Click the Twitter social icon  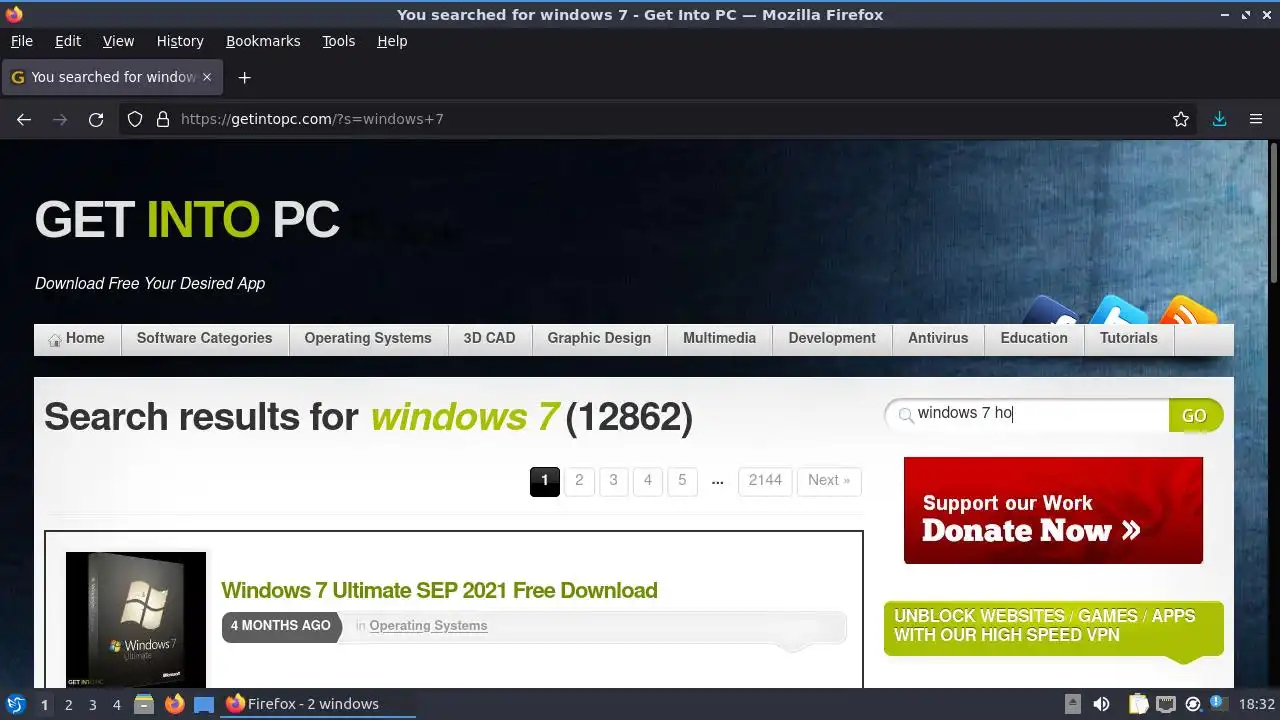[x=1117, y=311]
